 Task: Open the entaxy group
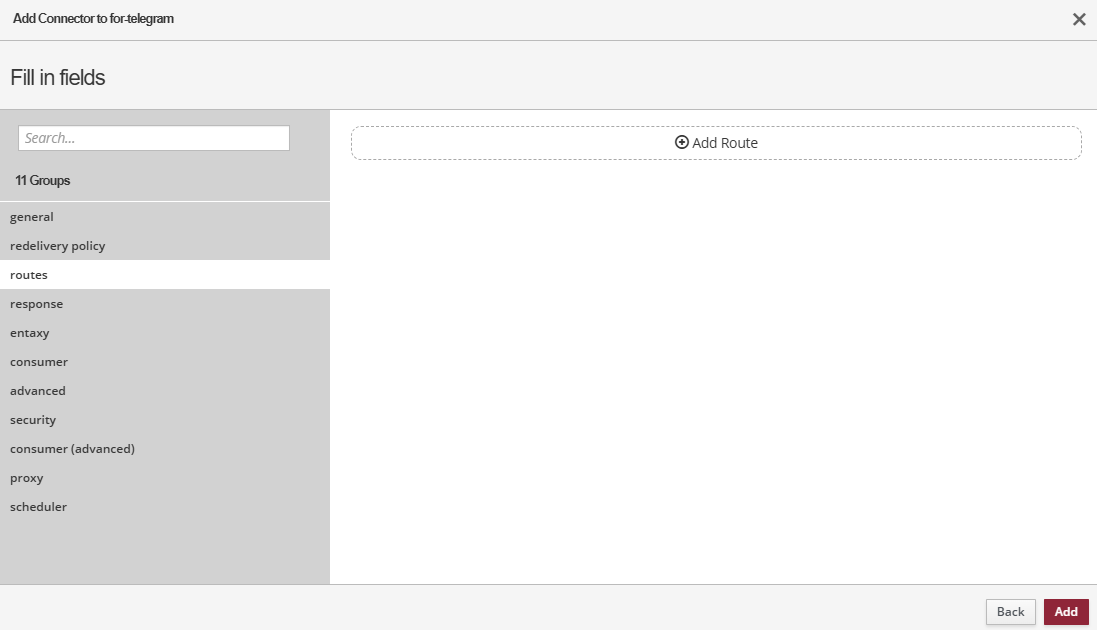(x=30, y=333)
